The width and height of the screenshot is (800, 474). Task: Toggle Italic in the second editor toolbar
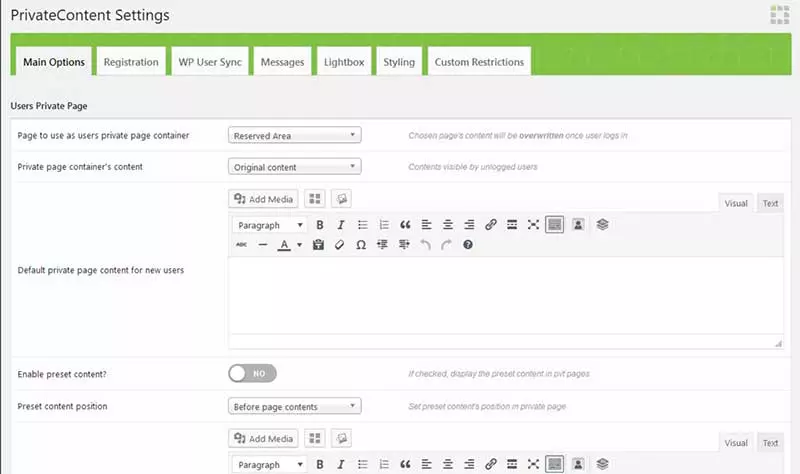[341, 464]
